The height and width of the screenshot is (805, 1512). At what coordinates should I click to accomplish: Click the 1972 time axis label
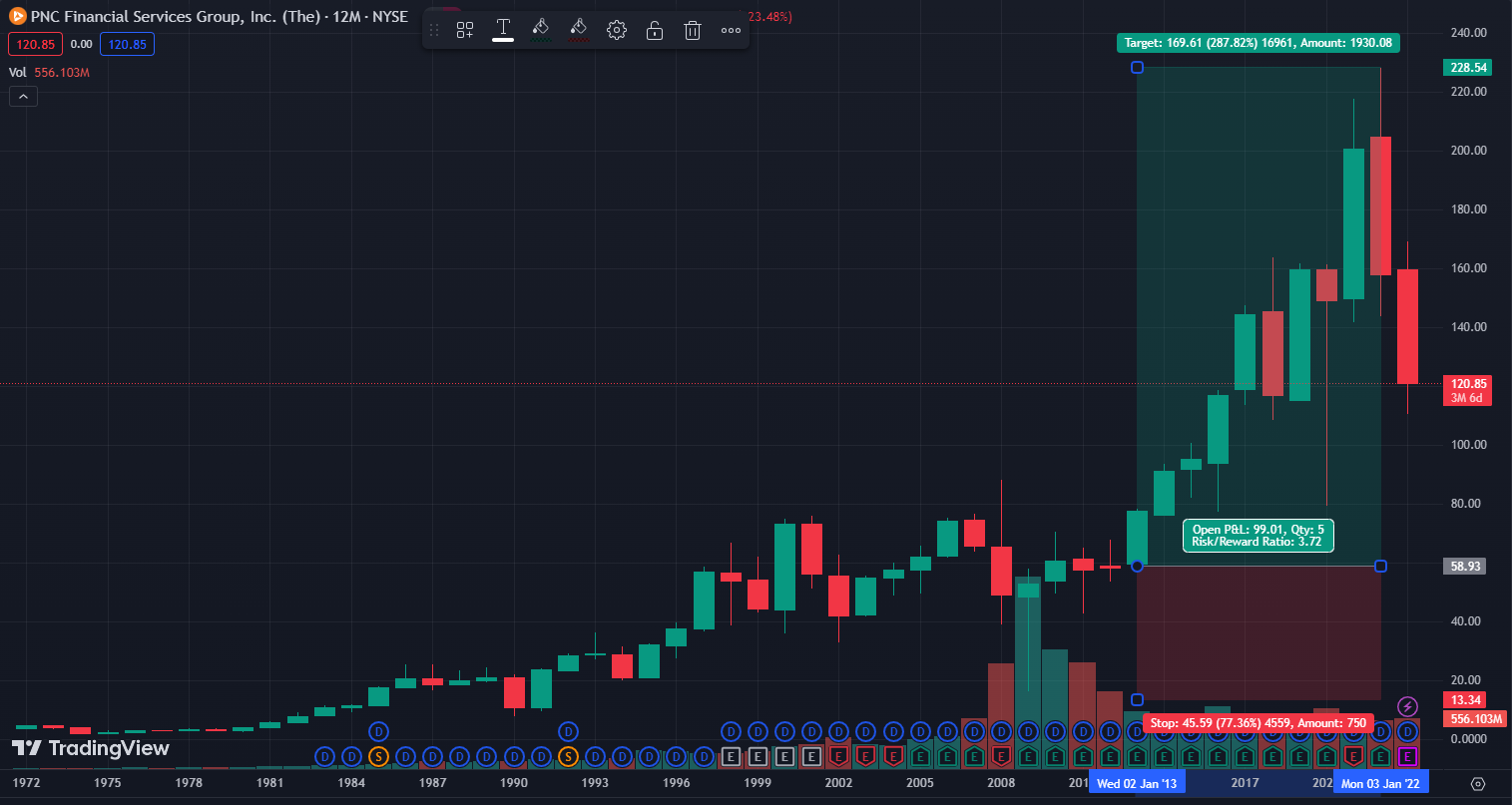[26, 783]
